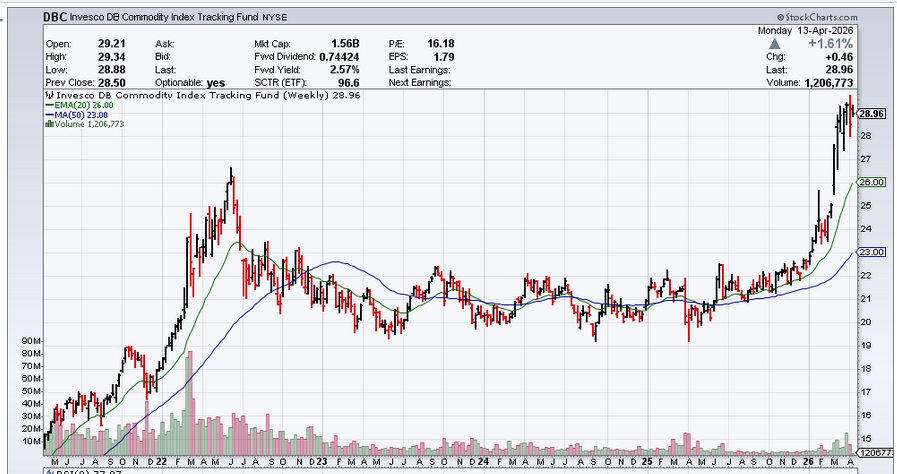Click the Fwd Yield value 2.57%

coord(343,70)
